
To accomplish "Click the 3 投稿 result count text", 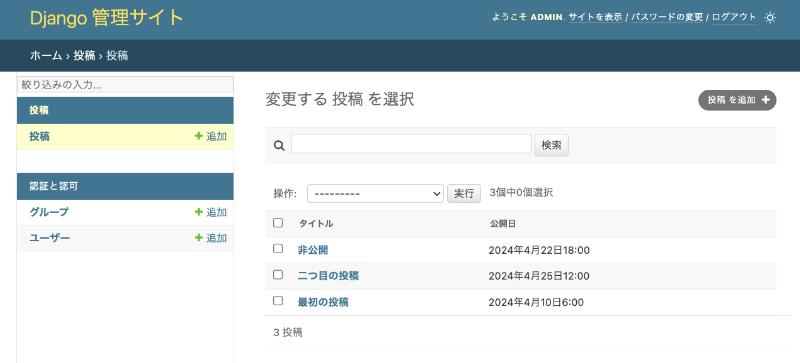I will pos(288,332).
